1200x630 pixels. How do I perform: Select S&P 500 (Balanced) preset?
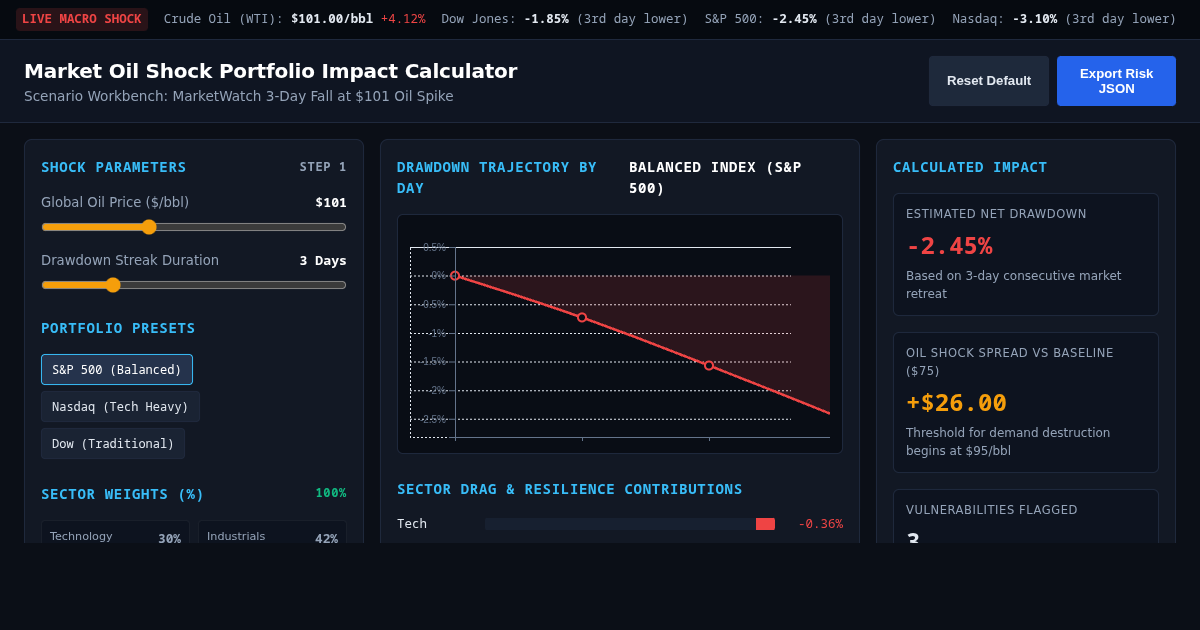coord(117,370)
